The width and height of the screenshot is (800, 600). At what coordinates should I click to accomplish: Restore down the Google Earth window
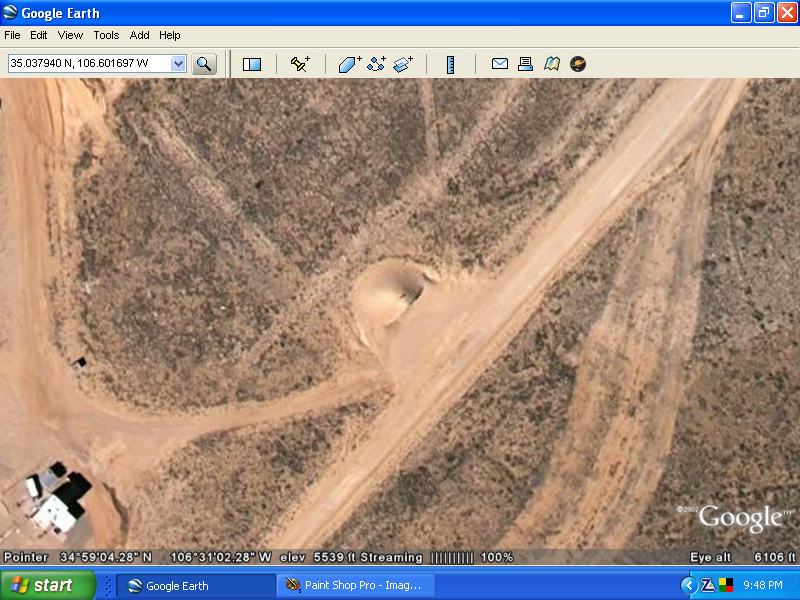point(764,13)
